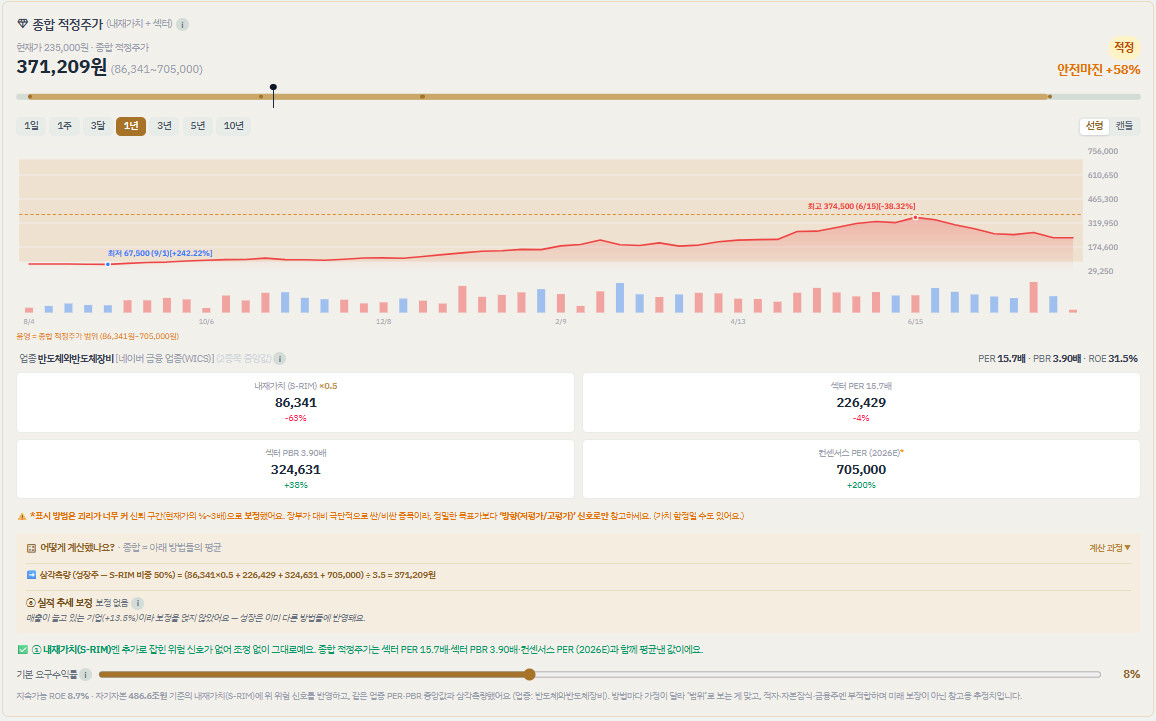Open the info icon next to 내재가치 + 섹터
The image size is (1156, 721).
coord(183,24)
